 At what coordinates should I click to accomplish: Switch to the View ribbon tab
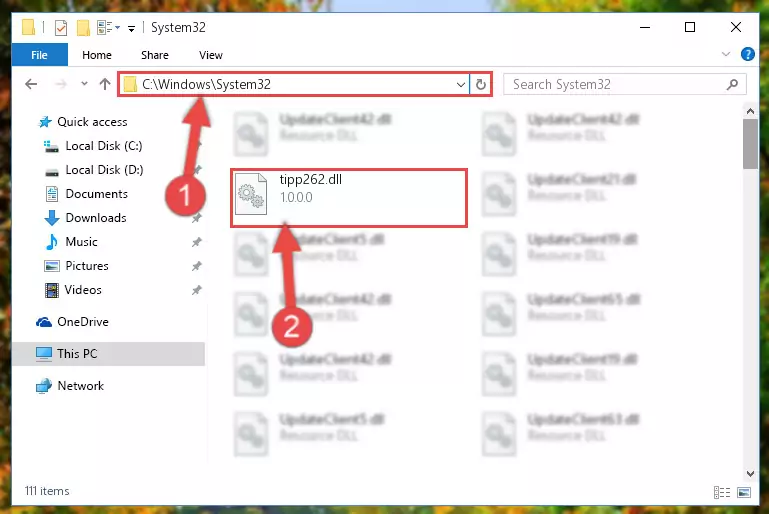(211, 55)
